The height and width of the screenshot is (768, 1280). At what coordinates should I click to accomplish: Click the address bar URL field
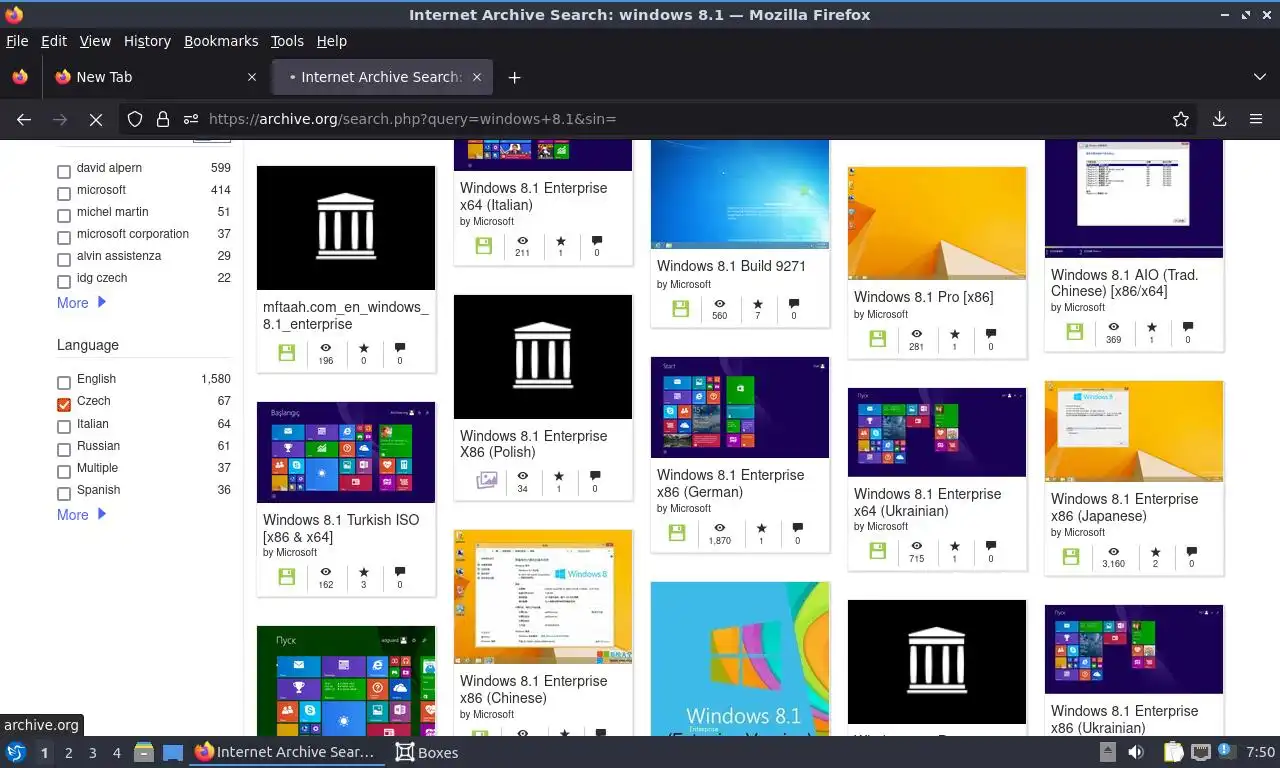pos(680,119)
